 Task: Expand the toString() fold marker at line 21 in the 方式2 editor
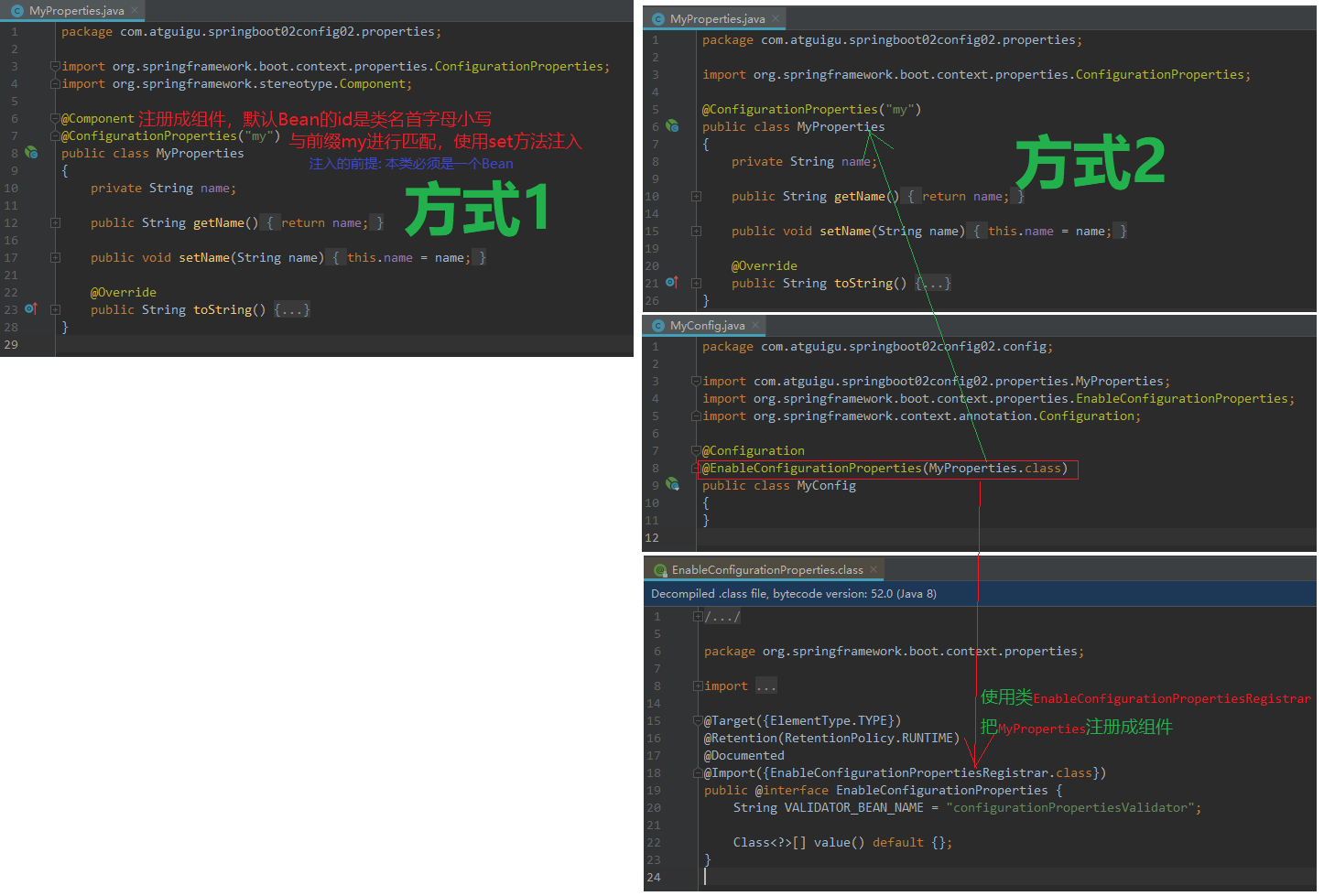696,283
